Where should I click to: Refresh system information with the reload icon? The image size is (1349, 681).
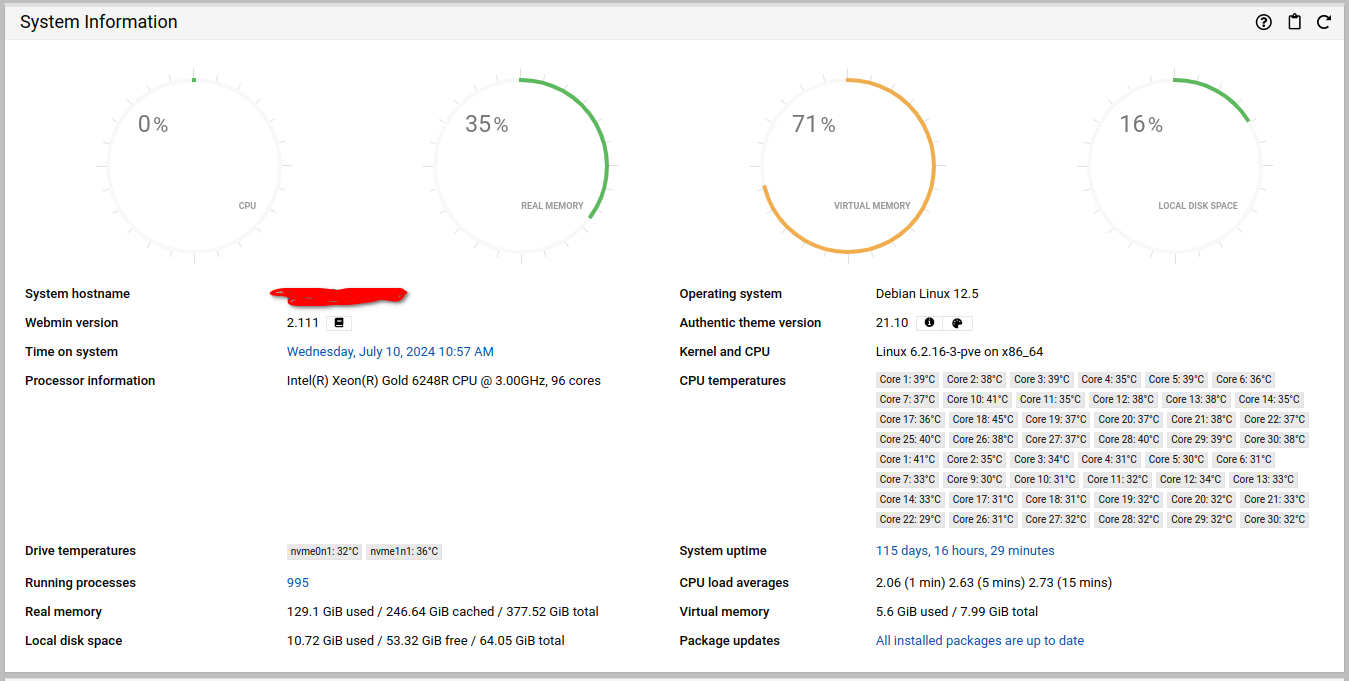tap(1323, 22)
